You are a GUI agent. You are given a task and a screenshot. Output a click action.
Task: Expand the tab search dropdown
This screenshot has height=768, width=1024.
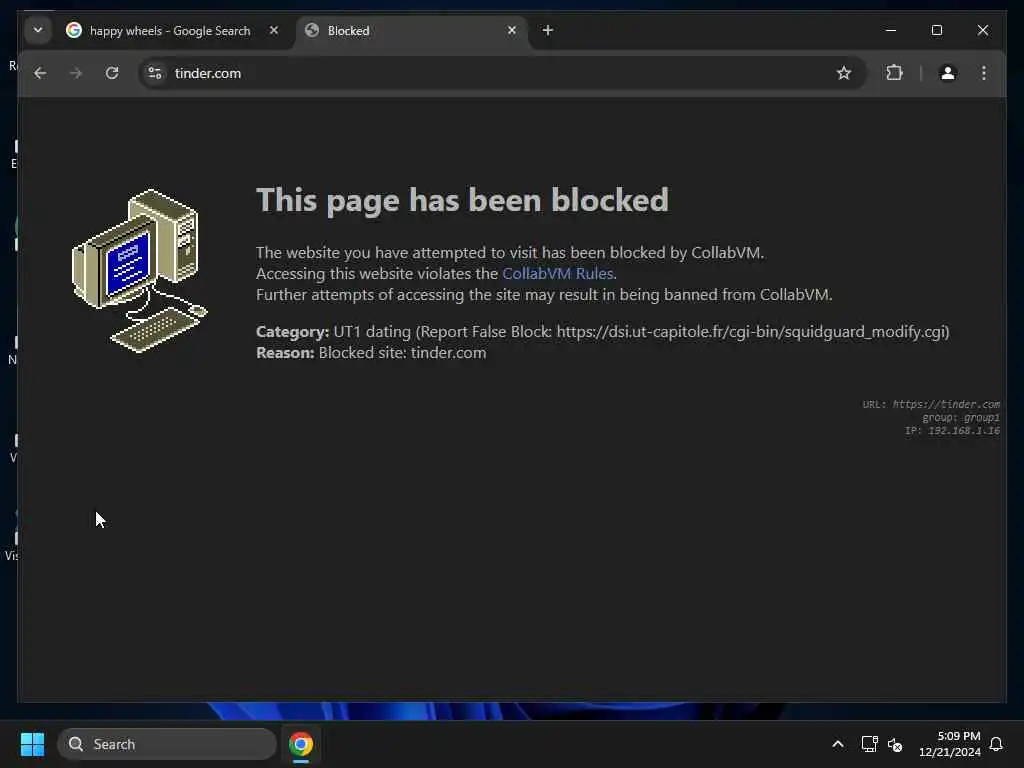coord(38,30)
